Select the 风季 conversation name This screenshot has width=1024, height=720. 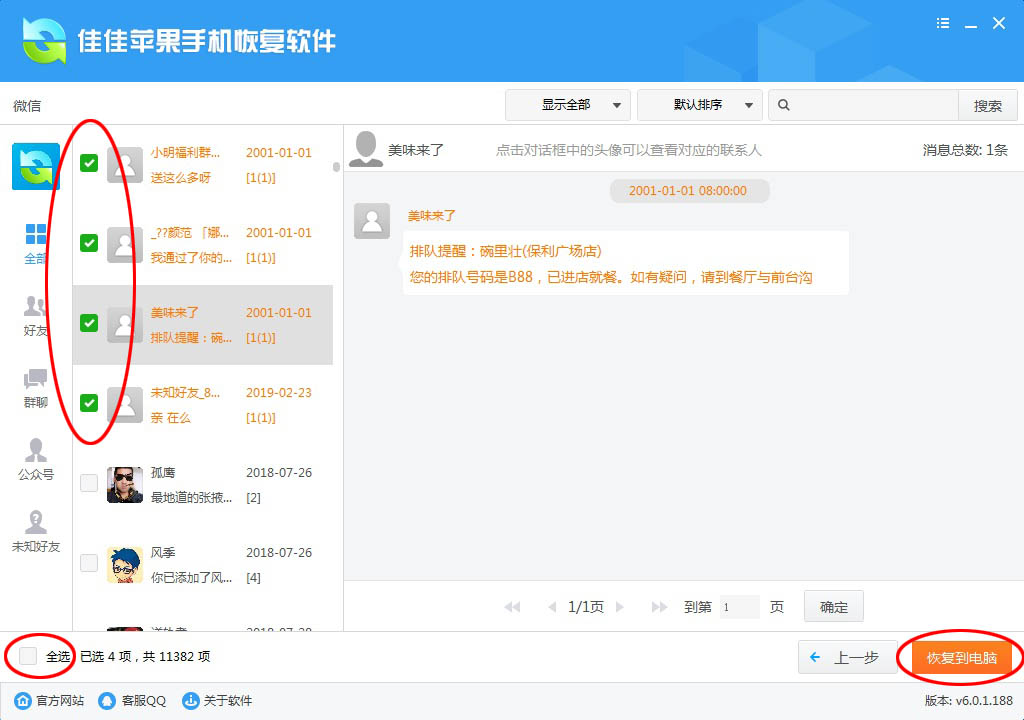click(x=163, y=552)
